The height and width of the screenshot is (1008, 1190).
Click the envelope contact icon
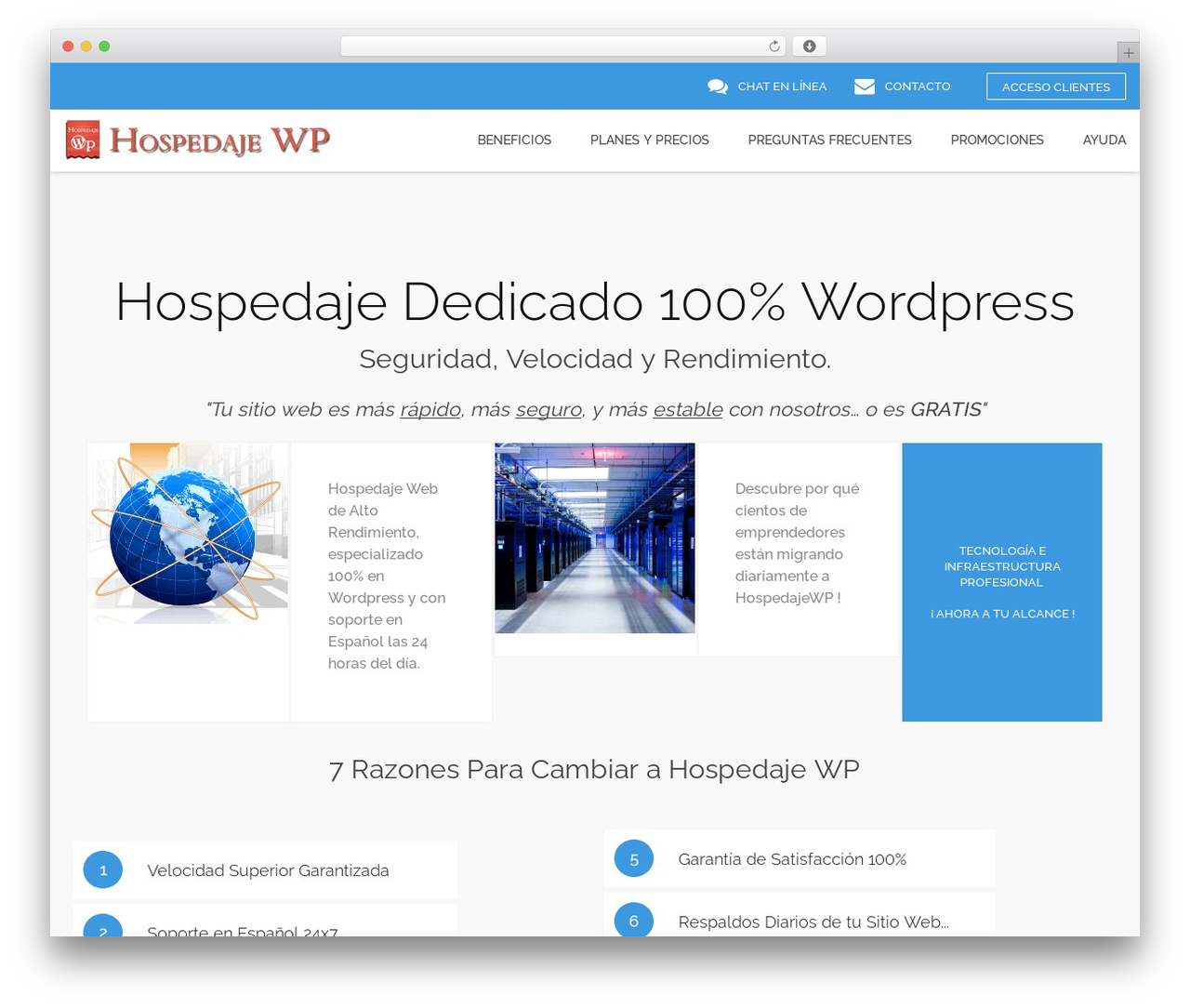[865, 86]
